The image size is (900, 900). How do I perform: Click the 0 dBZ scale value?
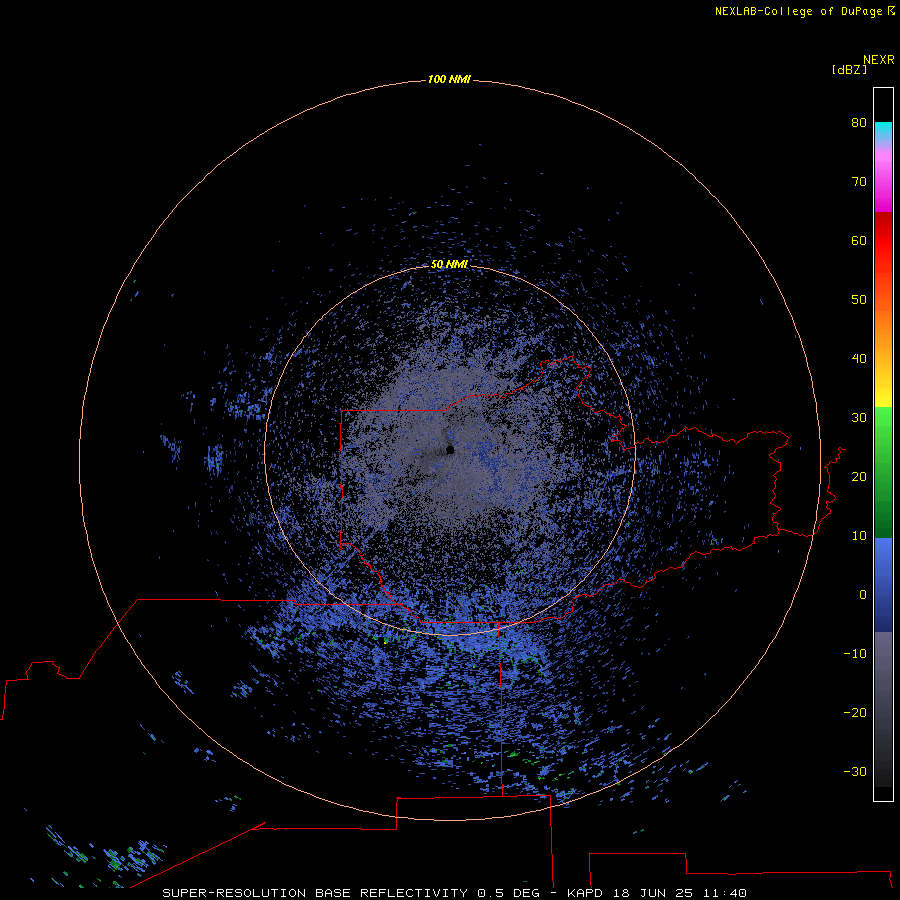863,595
